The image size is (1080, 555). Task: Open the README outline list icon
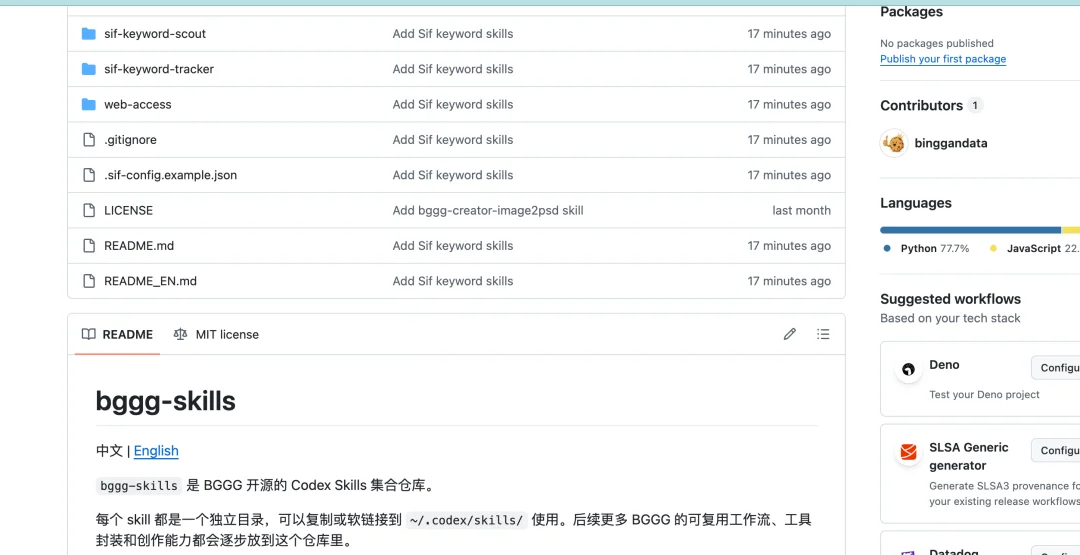pos(823,334)
